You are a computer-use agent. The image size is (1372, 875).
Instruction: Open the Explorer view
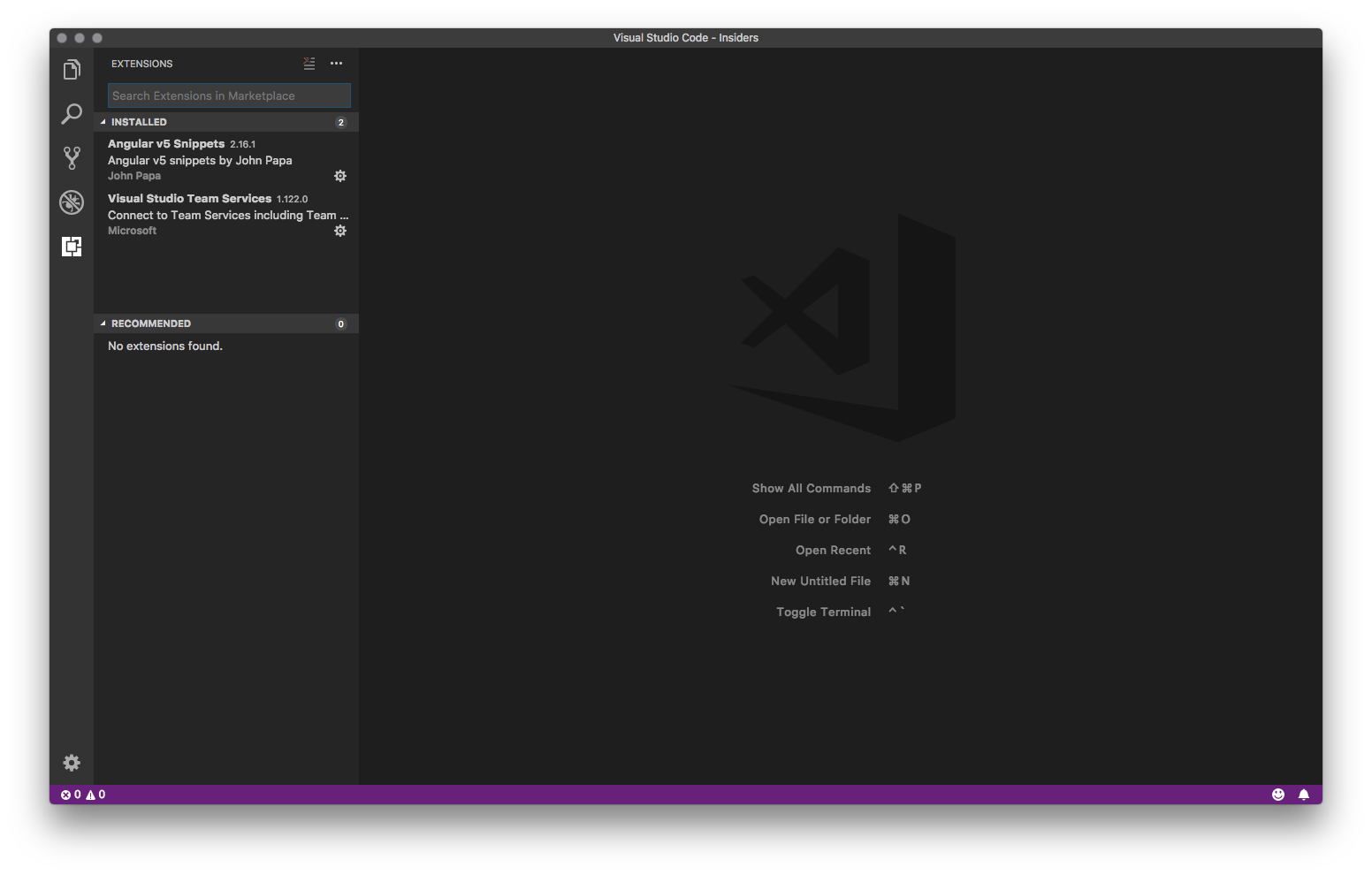click(x=72, y=69)
